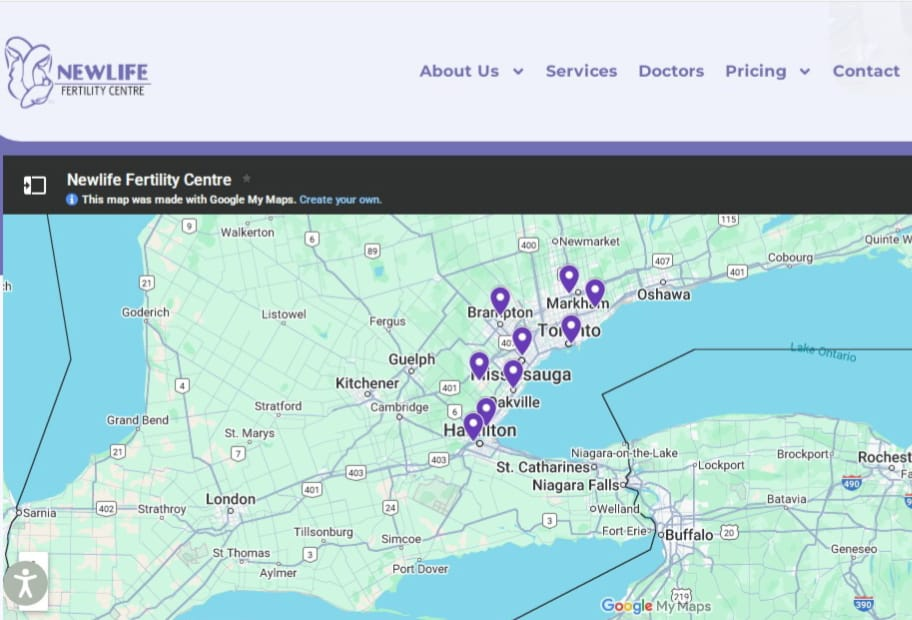Follow the 'Create your own' link
Screen dimensions: 912x620
[x=340, y=199]
